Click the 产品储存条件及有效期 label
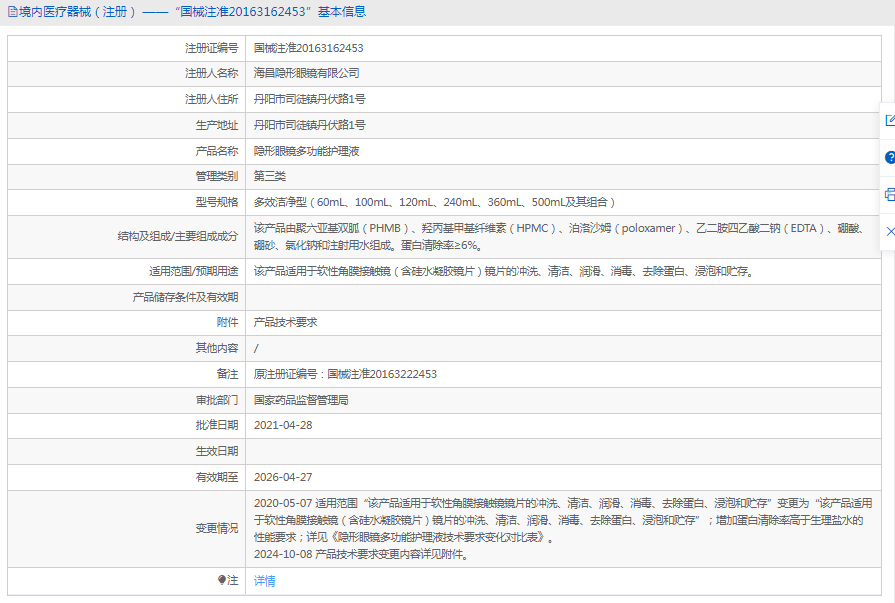The height and width of the screenshot is (603, 895). click(185, 297)
